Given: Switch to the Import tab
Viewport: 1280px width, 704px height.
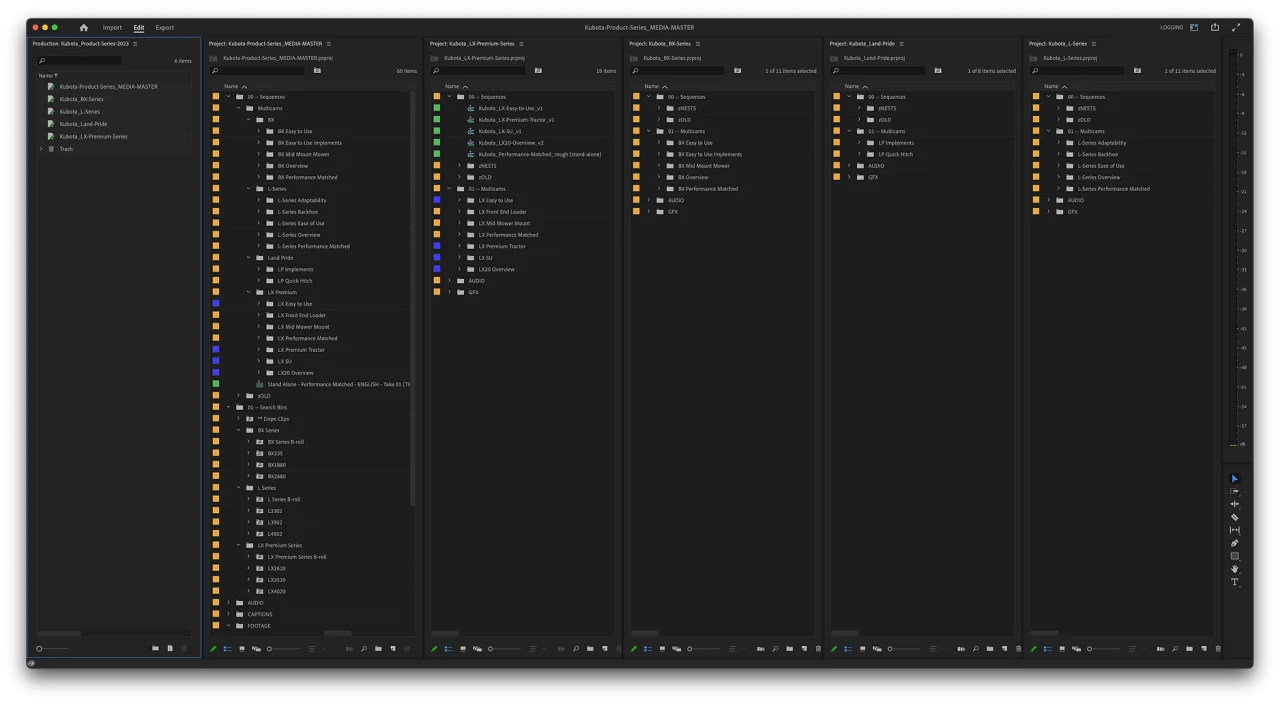Looking at the screenshot, I should [x=112, y=28].
